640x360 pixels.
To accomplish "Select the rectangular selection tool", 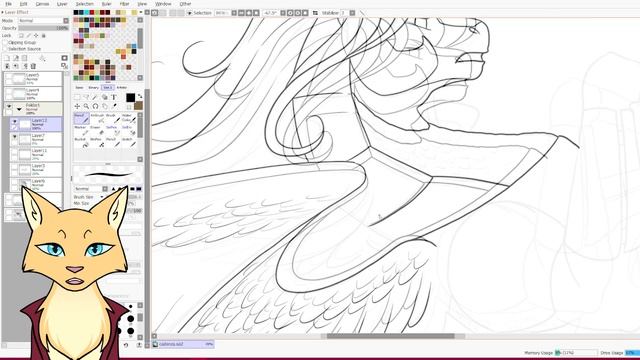I will [x=77, y=97].
